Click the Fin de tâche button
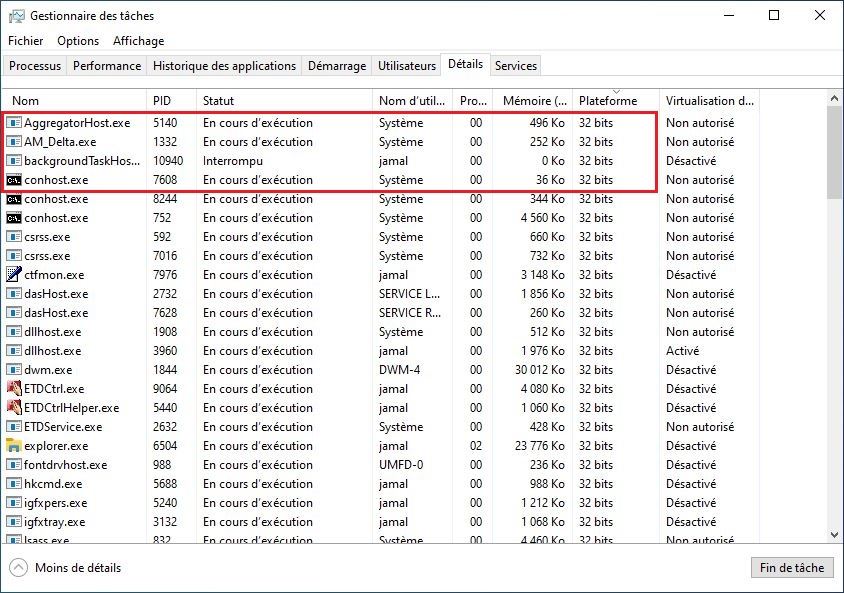The image size is (844, 593). [792, 567]
